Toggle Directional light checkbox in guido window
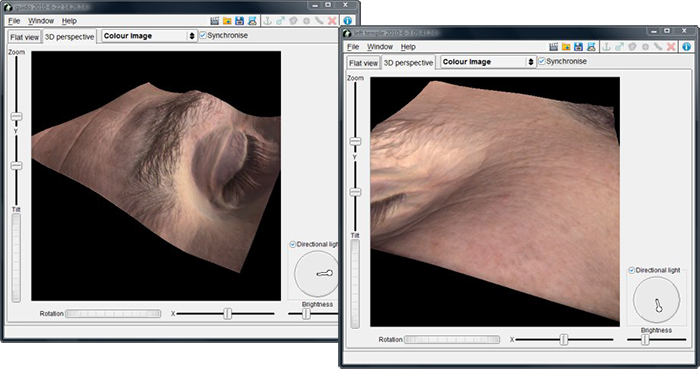Viewport: 700px width, 369px height. 293,245
